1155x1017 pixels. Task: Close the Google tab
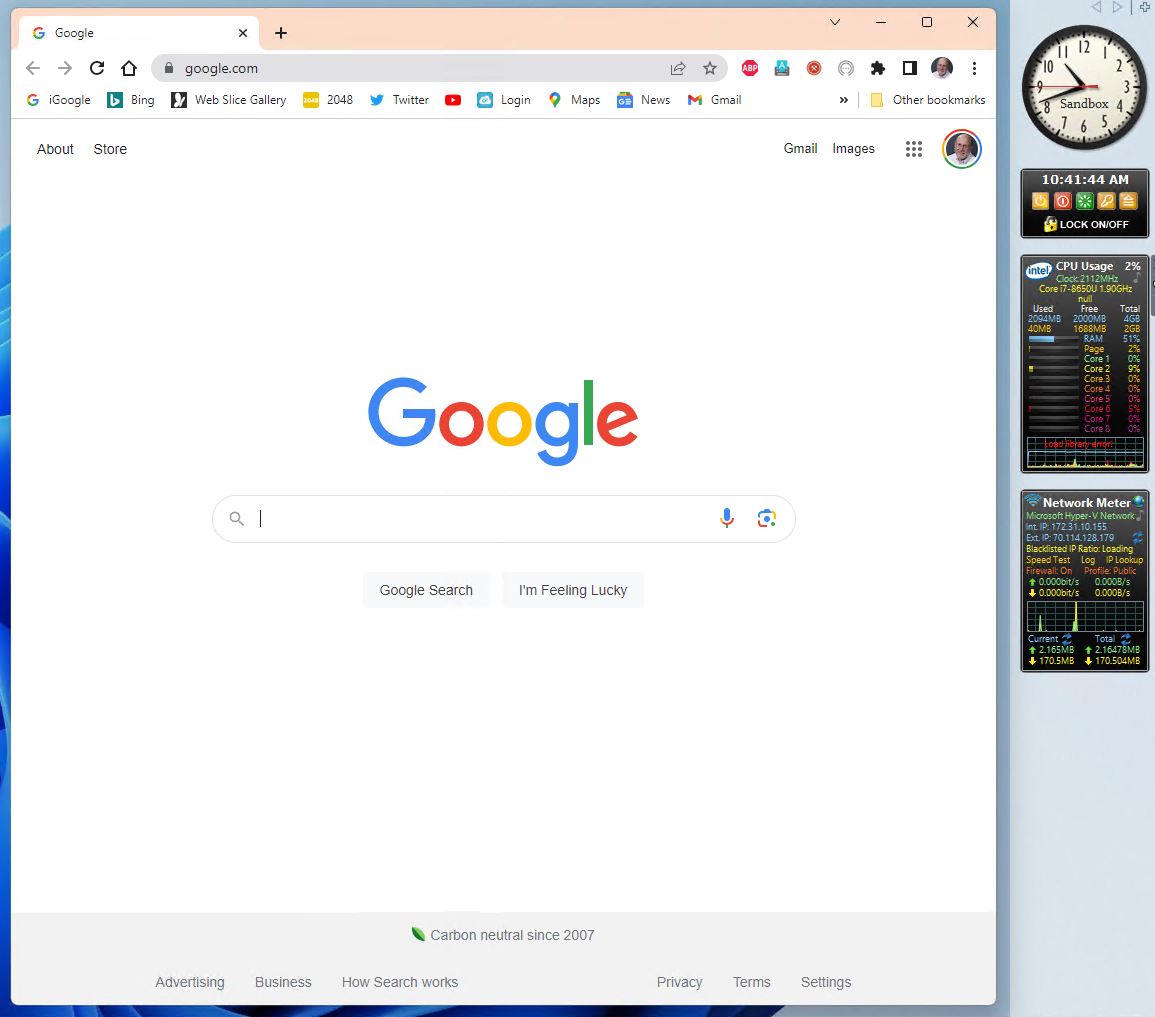242,33
